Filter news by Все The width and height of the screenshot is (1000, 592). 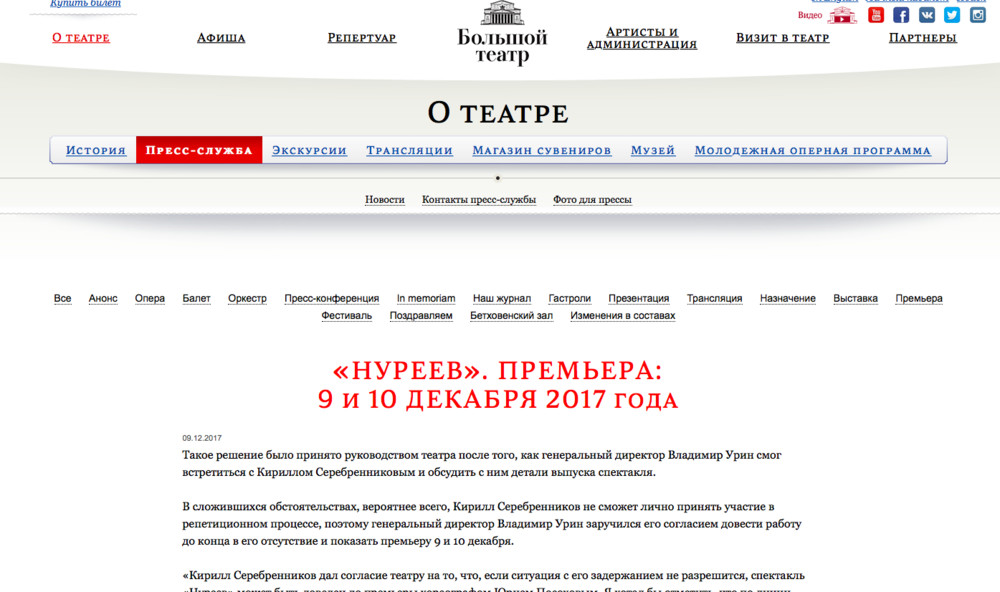(x=62, y=299)
